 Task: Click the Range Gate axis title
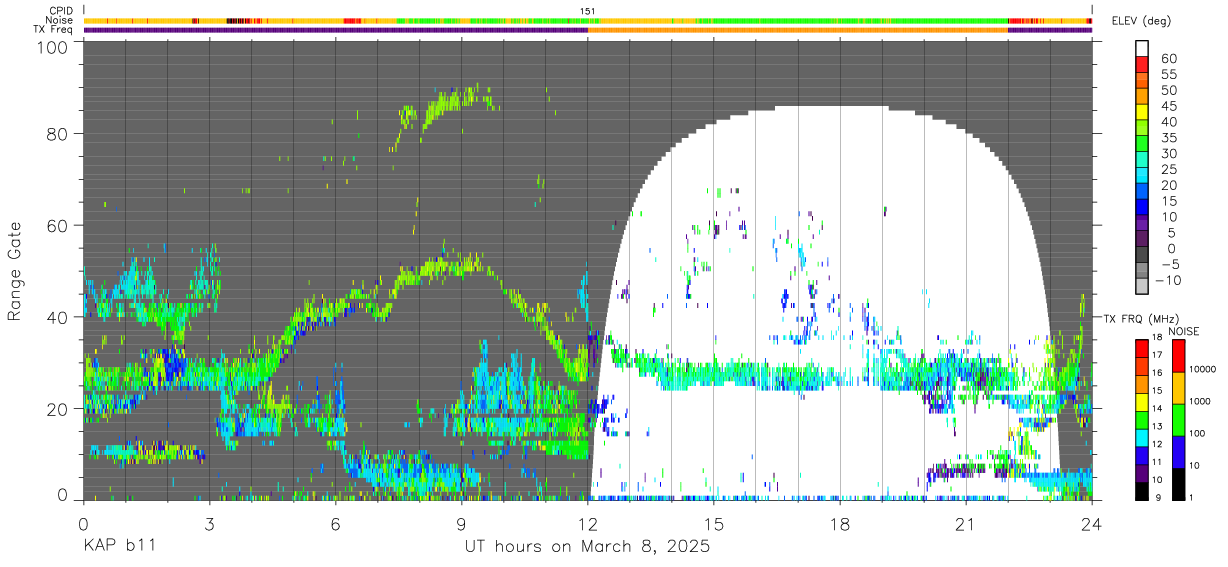(x=15, y=272)
